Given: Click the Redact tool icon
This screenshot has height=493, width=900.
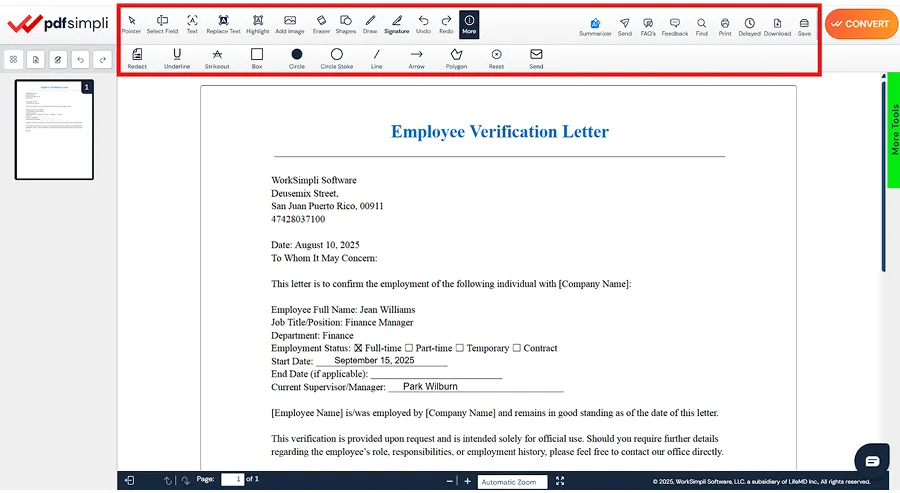Looking at the screenshot, I should (137, 59).
